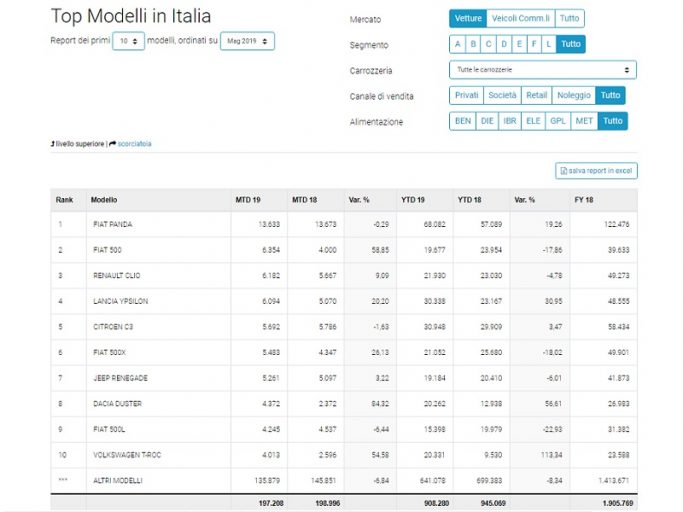Choose segment A

(457, 44)
